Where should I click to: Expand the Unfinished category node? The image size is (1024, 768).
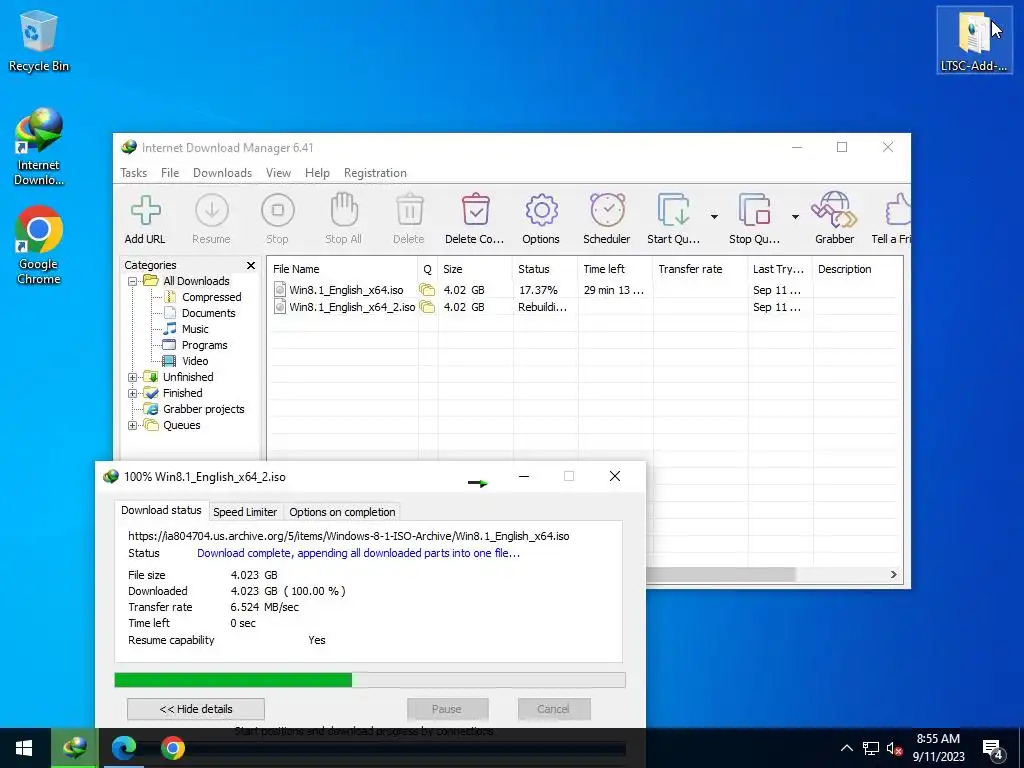click(x=133, y=377)
